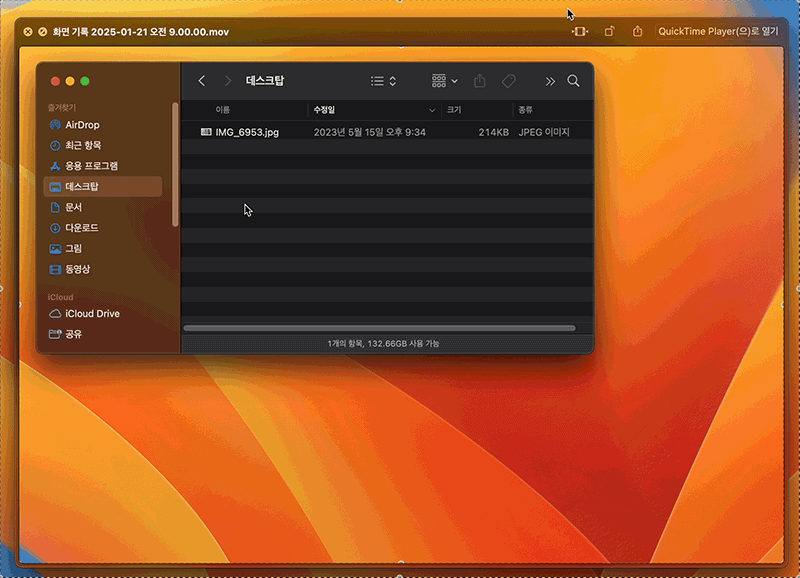Click the tag icon in Finder toolbar
This screenshot has height=578, width=800.
[509, 81]
